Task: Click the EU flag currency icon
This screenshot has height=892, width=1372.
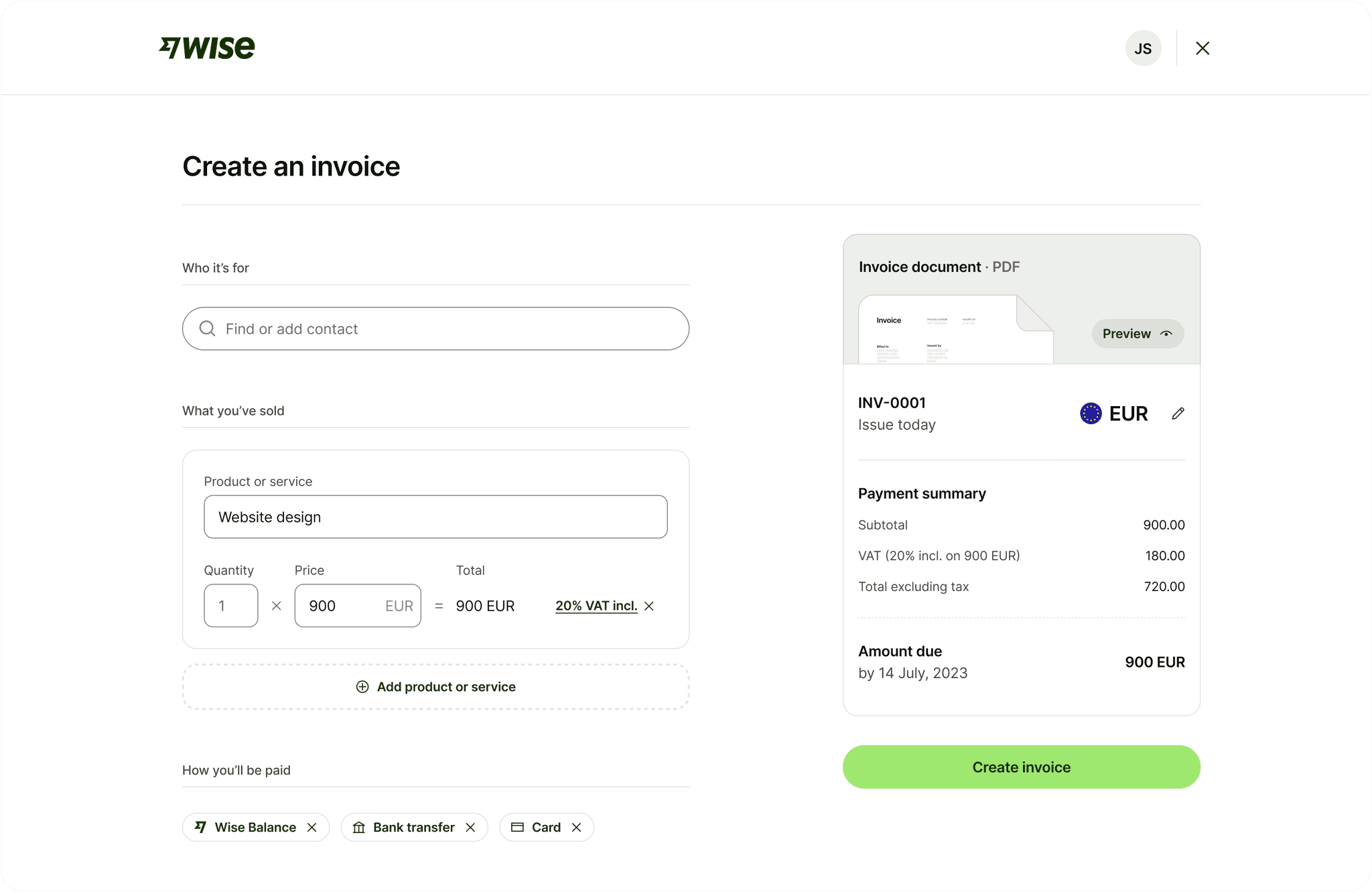Action: click(1091, 413)
